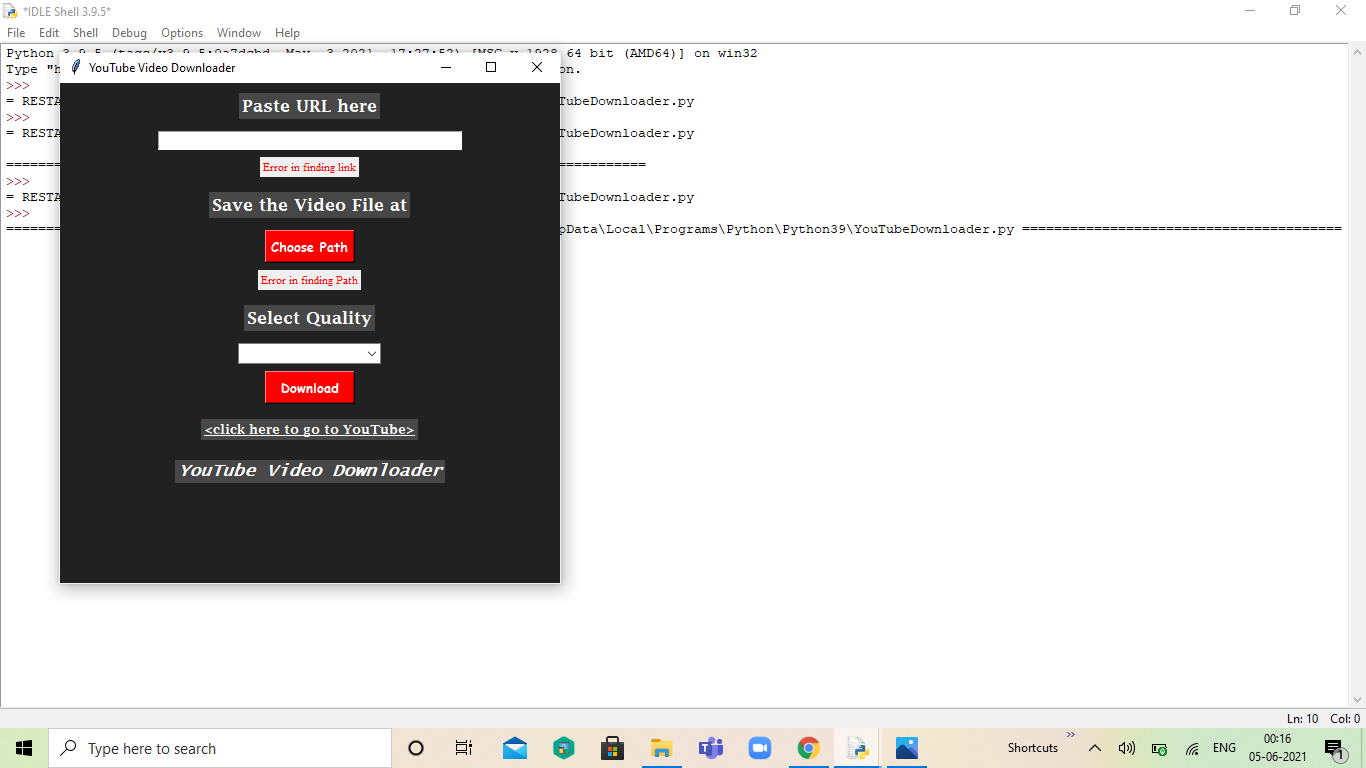Viewport: 1366px width, 768px height.
Task: Follow the link to go to YouTube
Action: [x=309, y=429]
